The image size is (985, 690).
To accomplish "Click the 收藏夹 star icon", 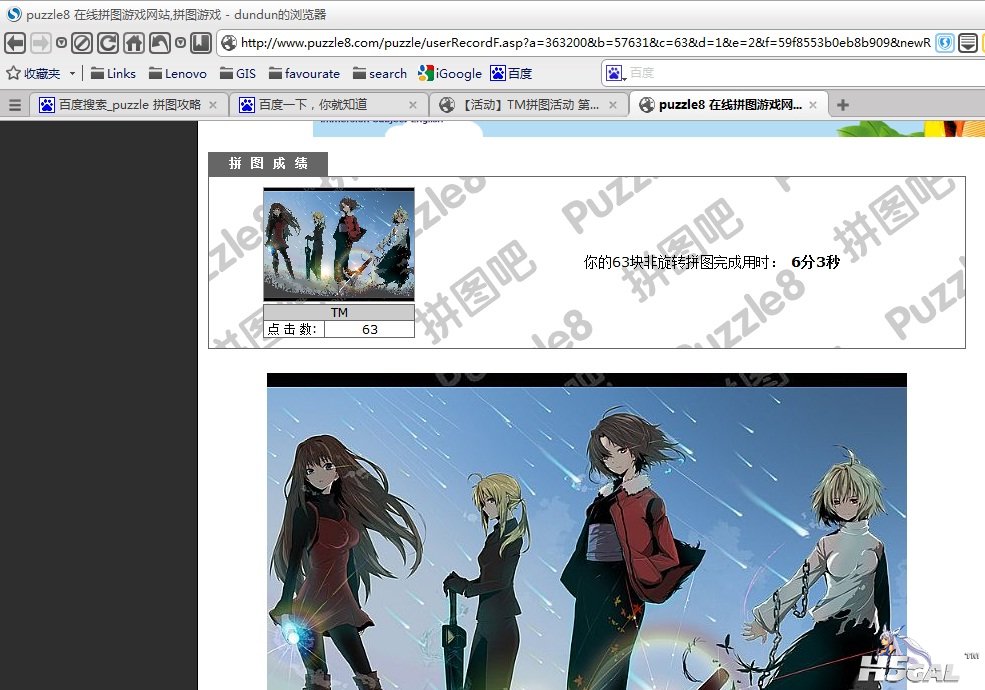I will click(x=13, y=74).
